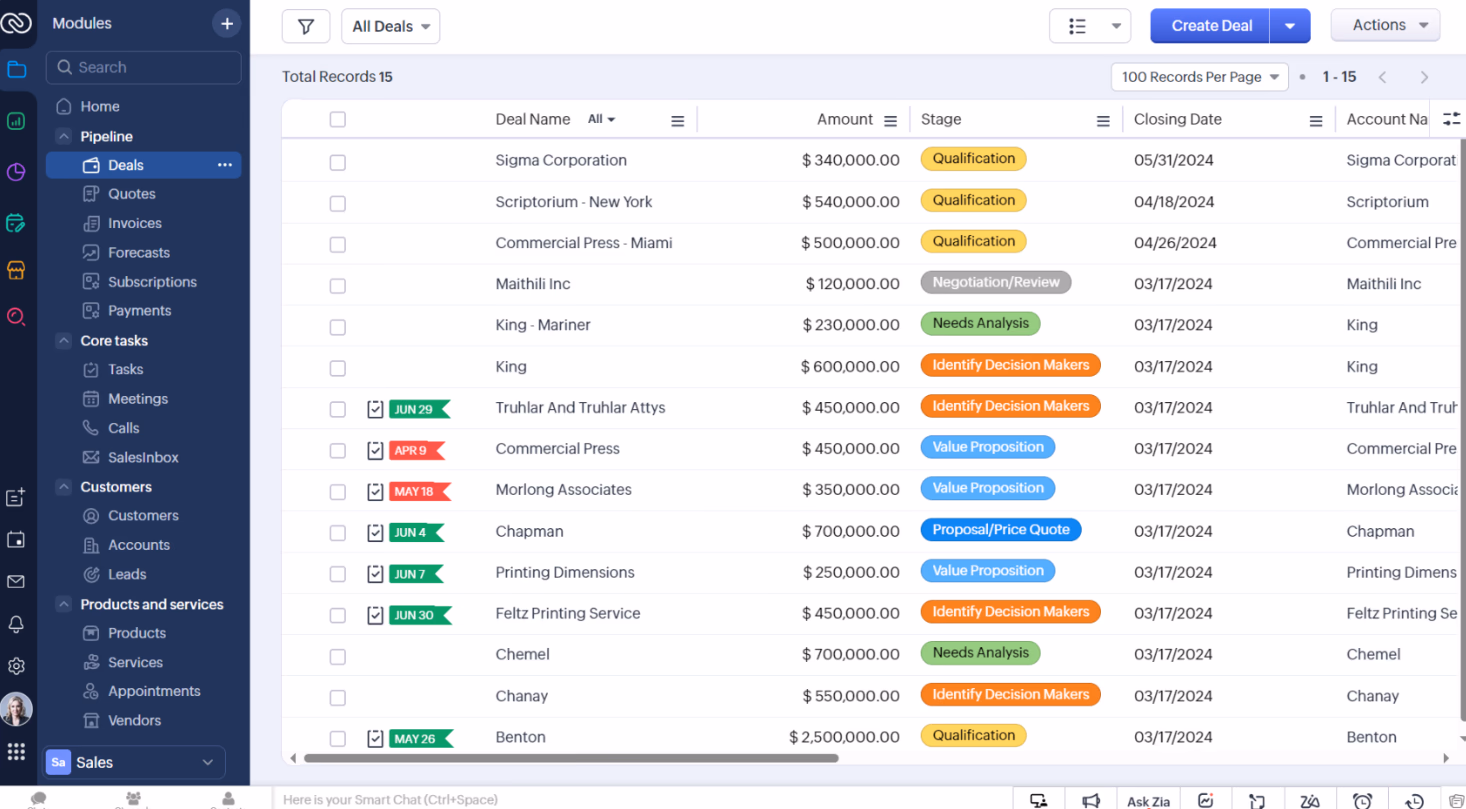Select the checkbox for Sigma Corporation row
This screenshot has width=1466, height=809.
point(337,160)
